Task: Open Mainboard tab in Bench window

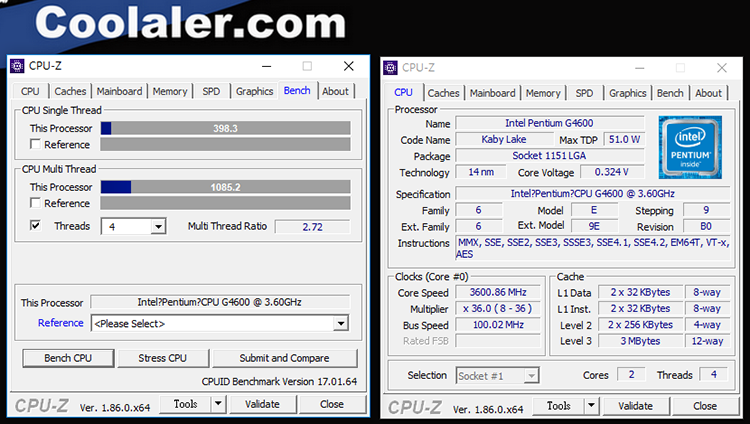Action: tap(119, 91)
